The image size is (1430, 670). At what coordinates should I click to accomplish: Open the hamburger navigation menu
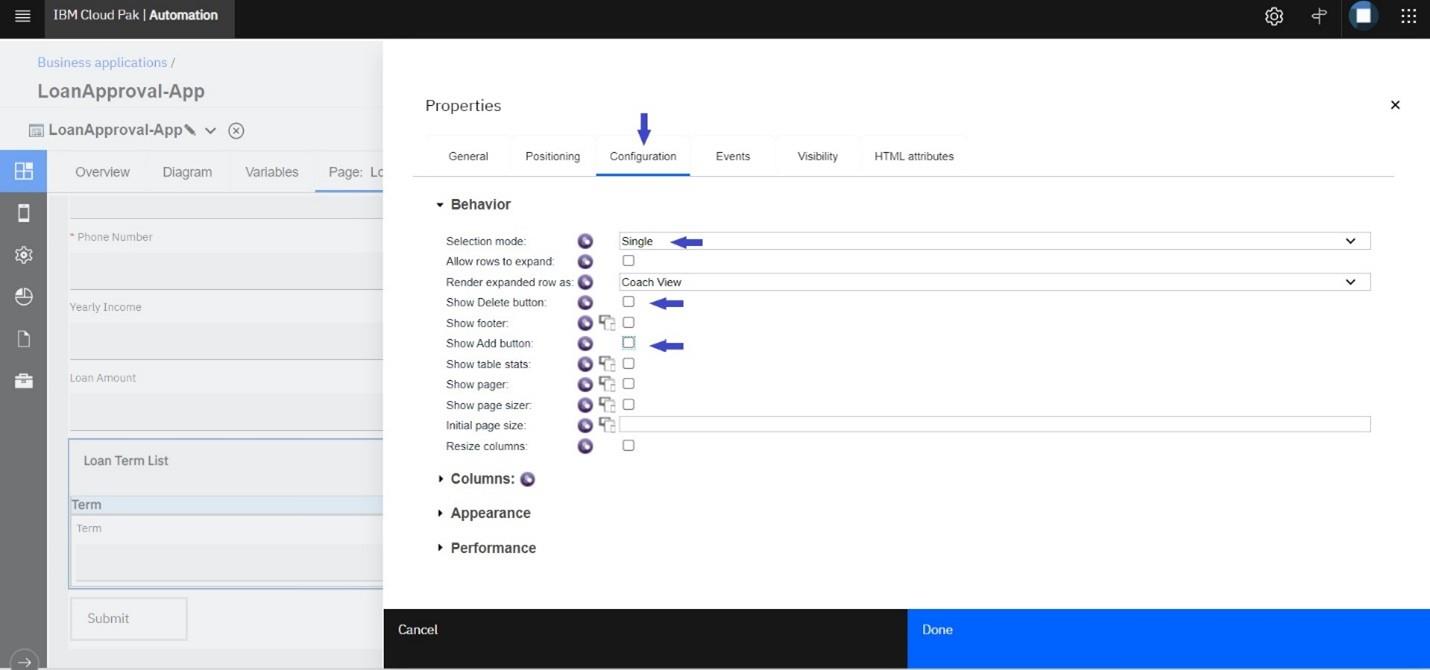tap(22, 16)
